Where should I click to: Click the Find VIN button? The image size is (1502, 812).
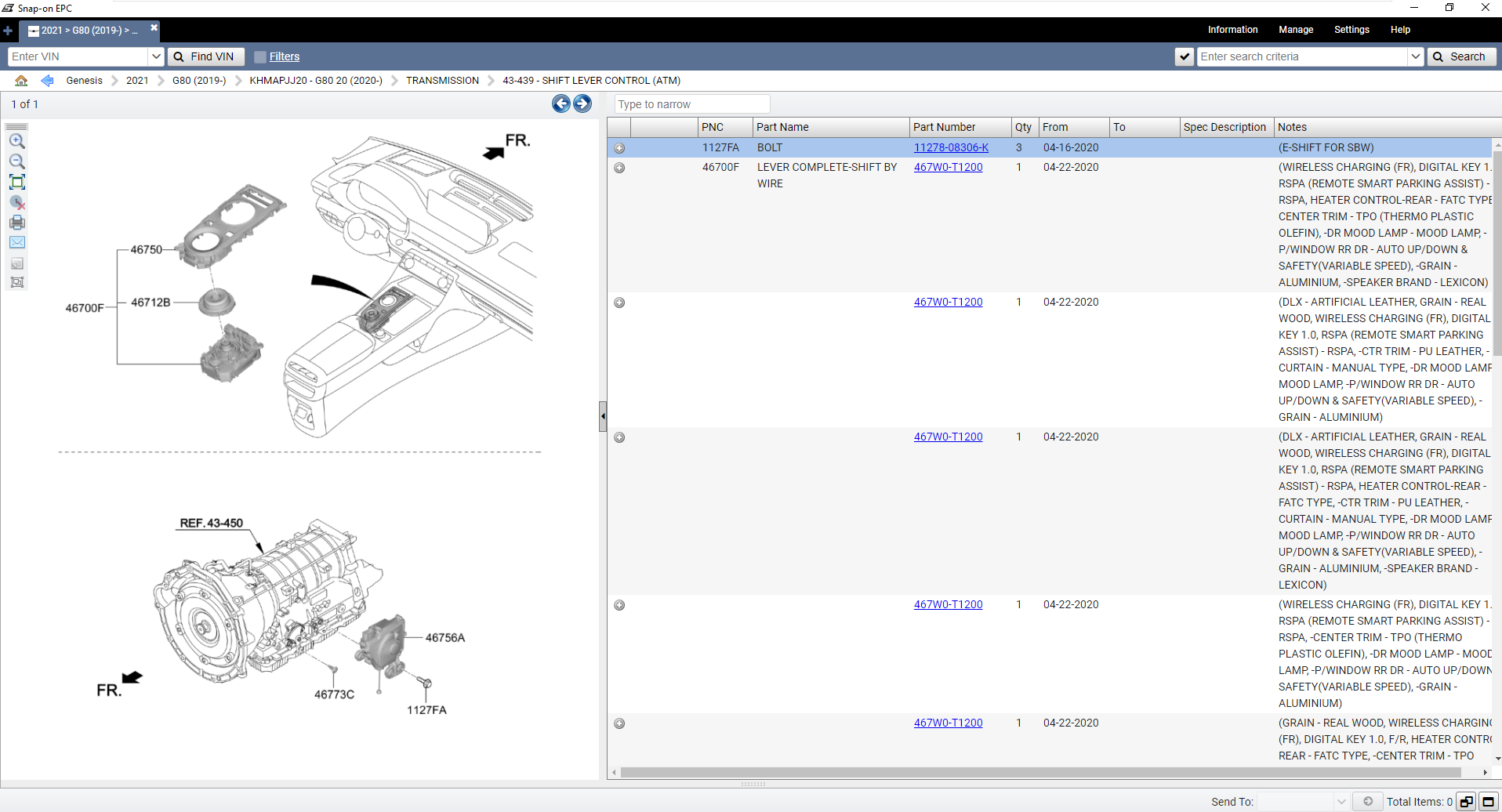(205, 56)
